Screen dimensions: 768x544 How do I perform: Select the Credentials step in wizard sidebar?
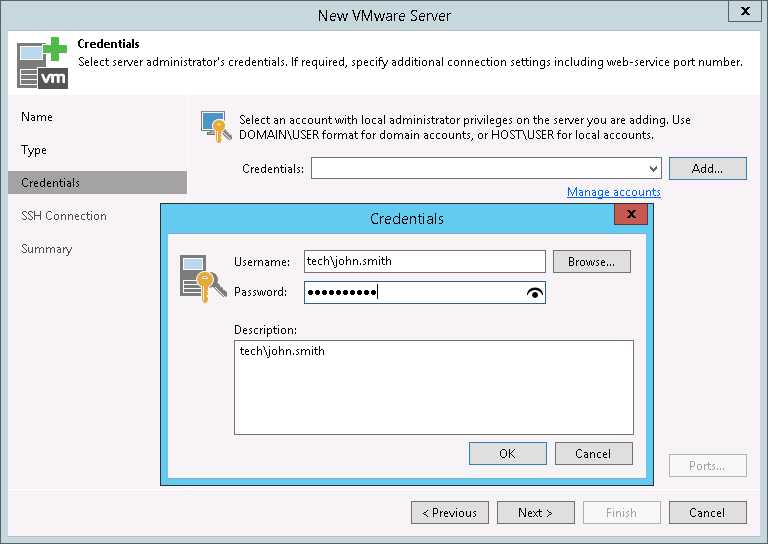coord(97,183)
